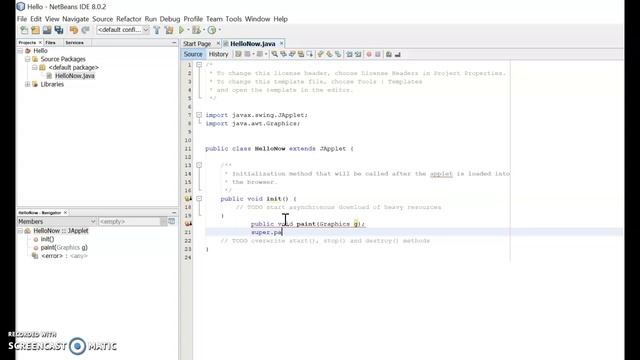Image resolution: width=640 pixels, height=360 pixels.
Task: Click the Open Project toolbar icon
Action: 47,30
